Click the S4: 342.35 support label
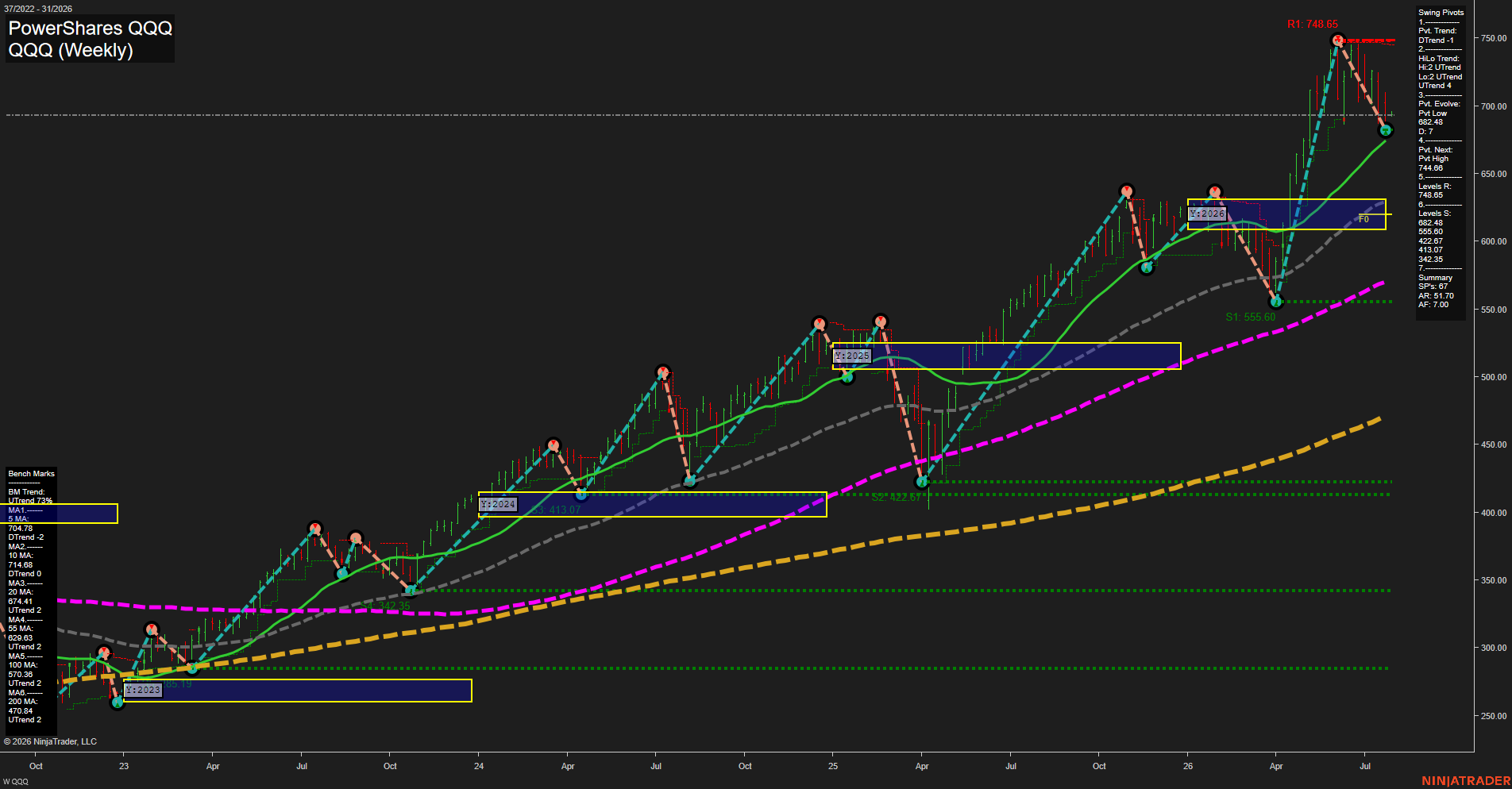The height and width of the screenshot is (789, 1512). [386, 606]
